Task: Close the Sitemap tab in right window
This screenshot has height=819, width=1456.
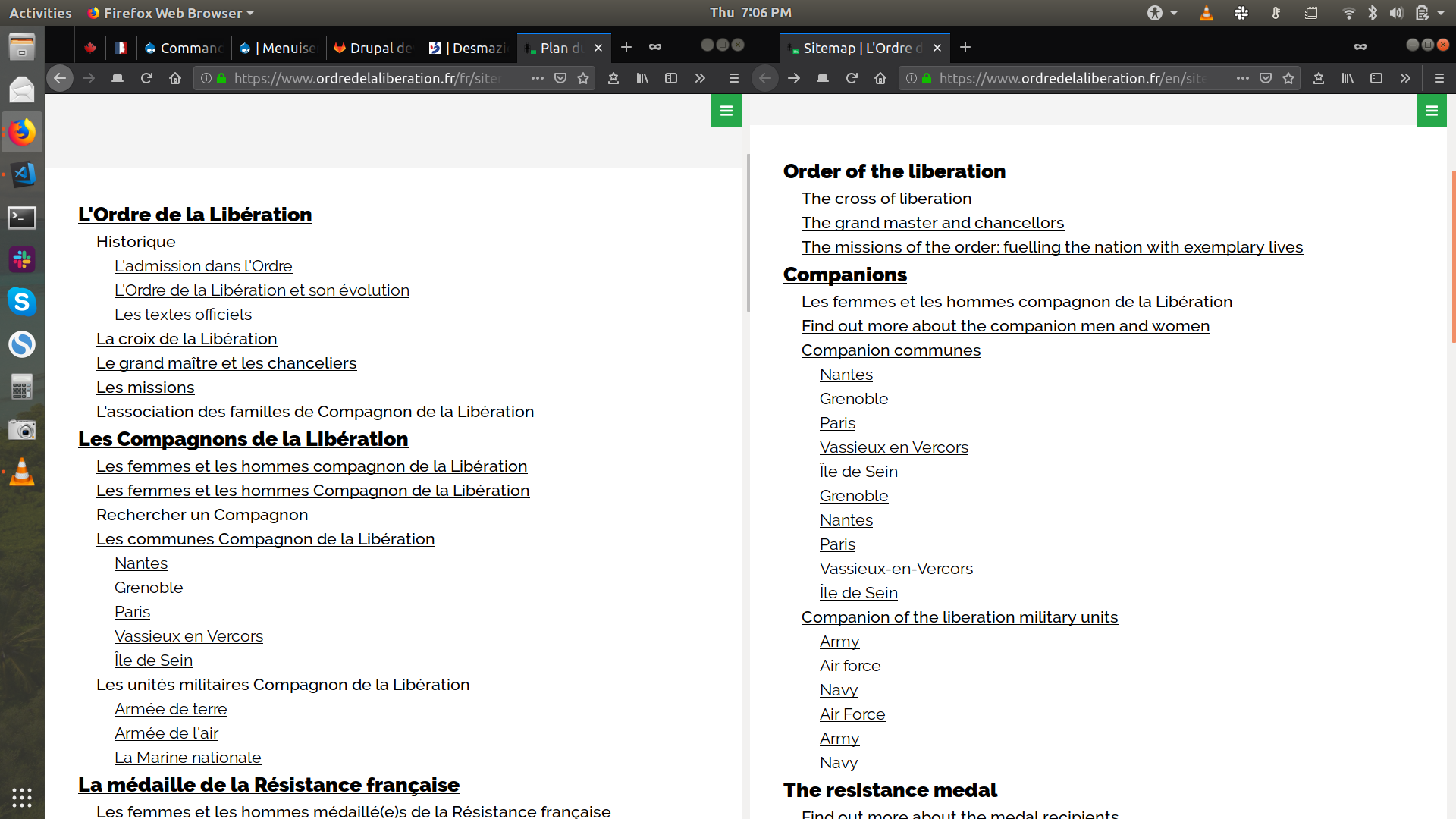Action: pos(937,48)
